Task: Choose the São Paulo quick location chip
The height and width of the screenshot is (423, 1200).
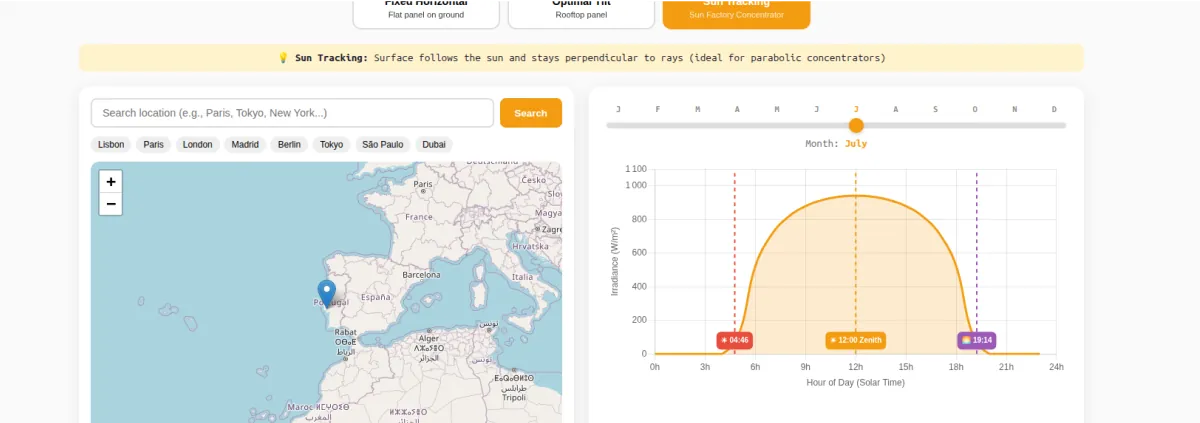Action: click(x=383, y=144)
